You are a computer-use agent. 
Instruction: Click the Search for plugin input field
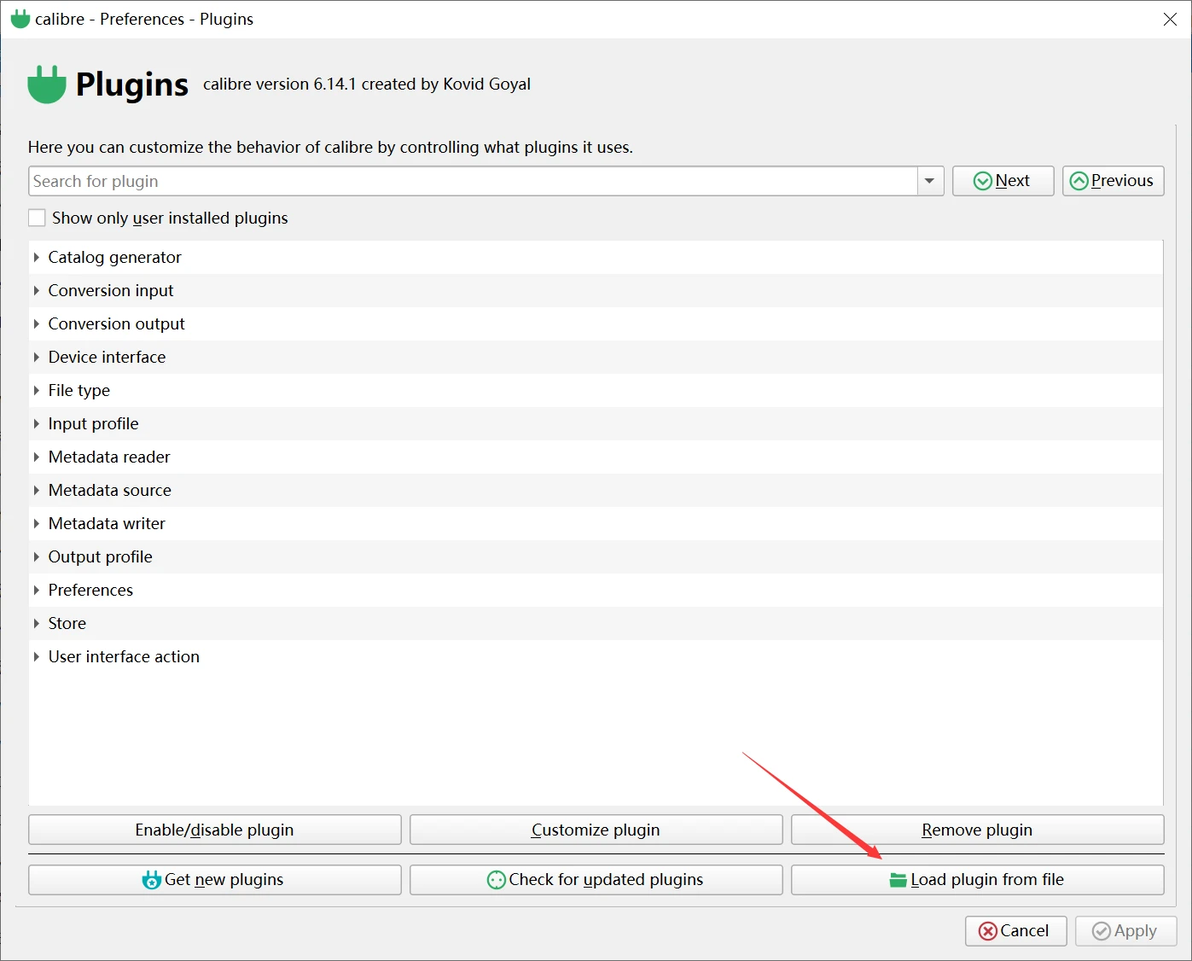473,181
